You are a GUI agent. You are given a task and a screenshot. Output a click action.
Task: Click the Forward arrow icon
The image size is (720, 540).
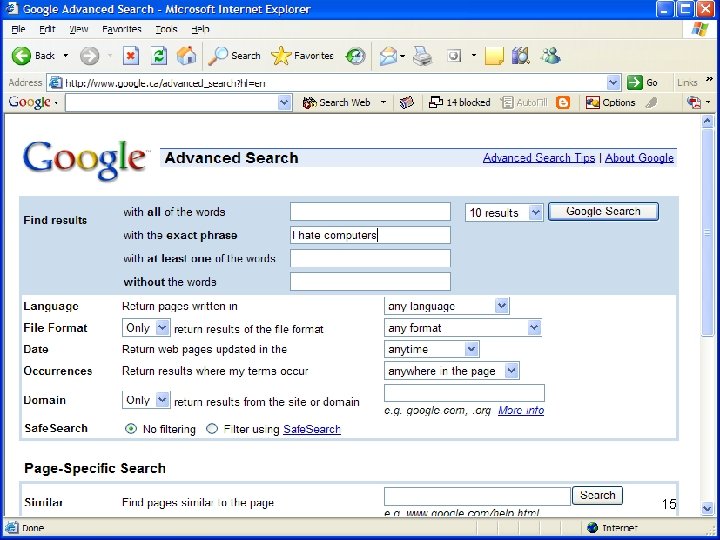(89, 56)
